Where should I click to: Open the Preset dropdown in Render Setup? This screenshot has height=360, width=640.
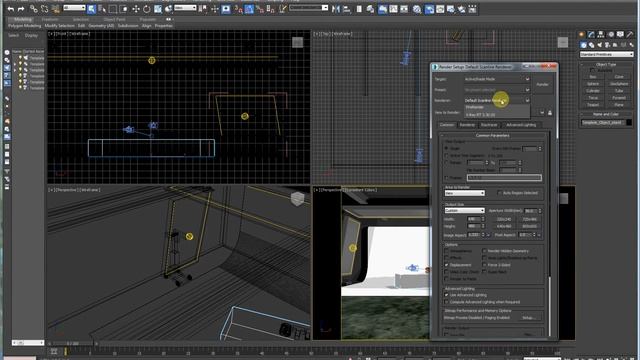click(496, 90)
